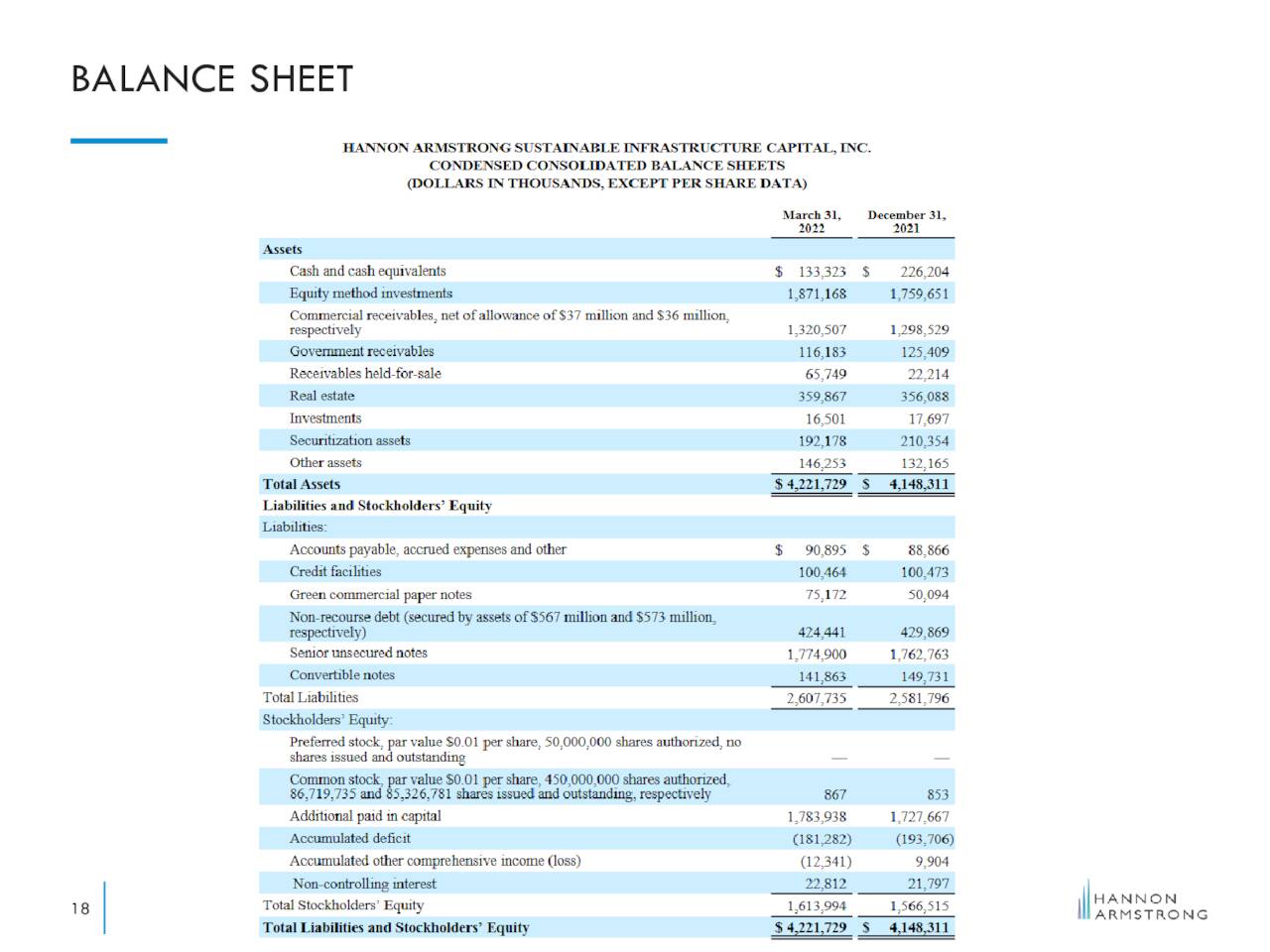Select the Securitization assets row label
The width and height of the screenshot is (1270, 952).
click(349, 440)
